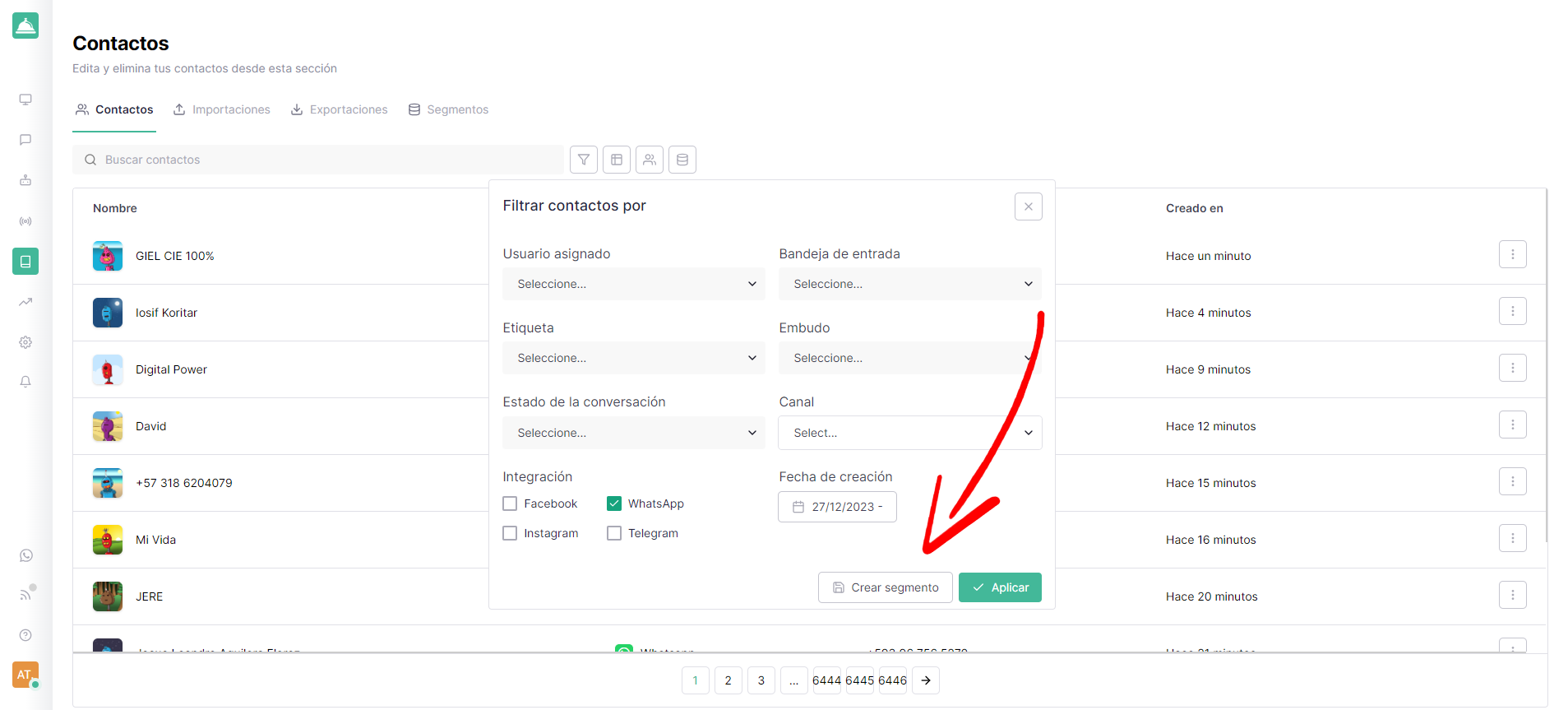Open row options for David

tap(1513, 425)
